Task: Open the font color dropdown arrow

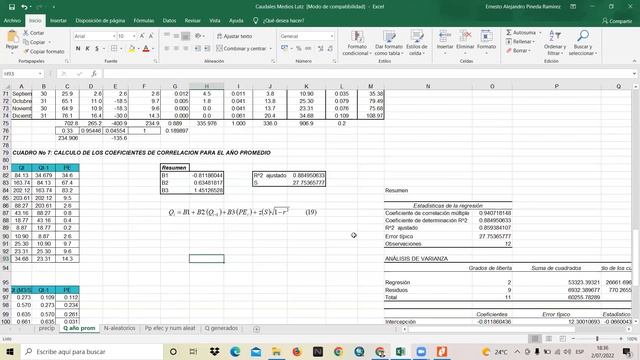Action: tap(153, 49)
